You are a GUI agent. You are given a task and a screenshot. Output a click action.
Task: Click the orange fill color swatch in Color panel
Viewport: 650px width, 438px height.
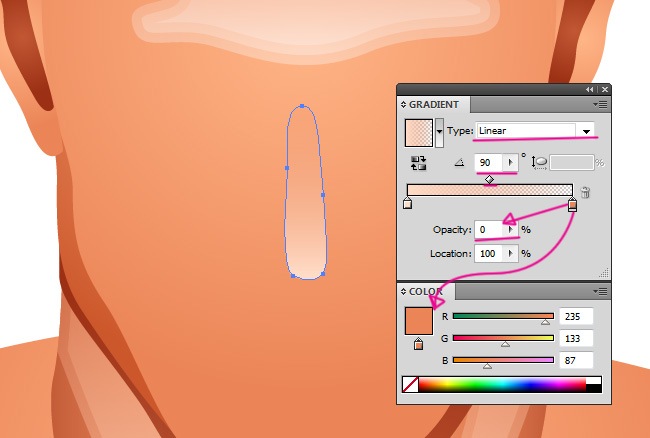419,321
